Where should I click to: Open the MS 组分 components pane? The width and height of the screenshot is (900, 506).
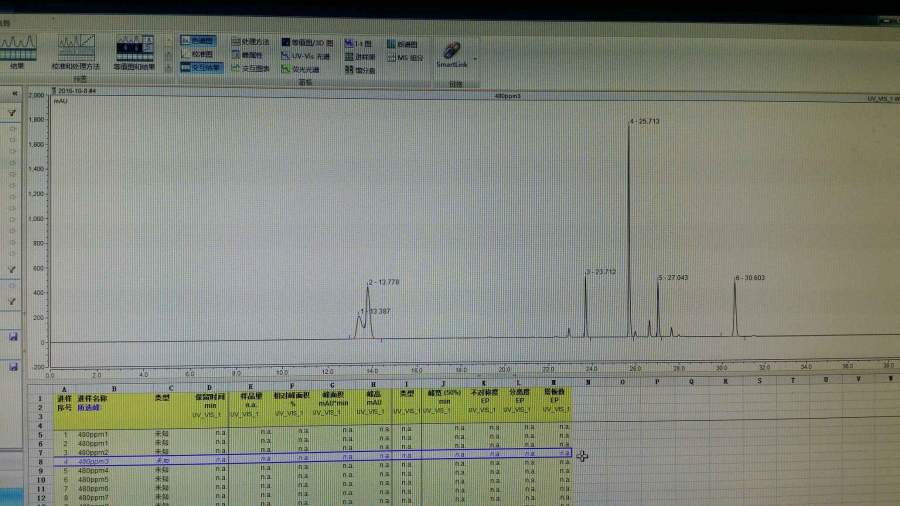(x=405, y=58)
